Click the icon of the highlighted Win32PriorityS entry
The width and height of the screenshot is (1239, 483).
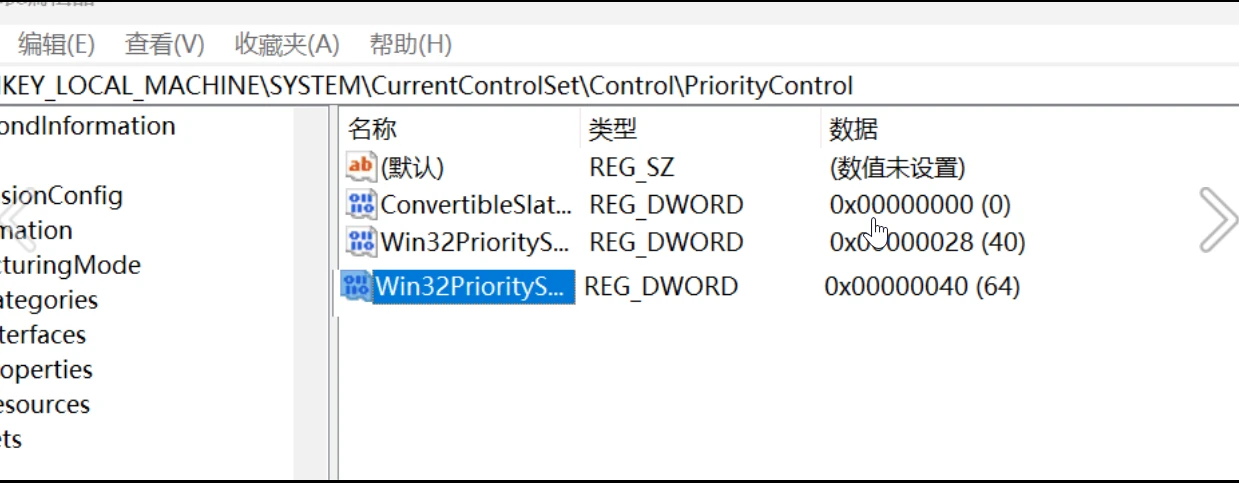click(355, 287)
